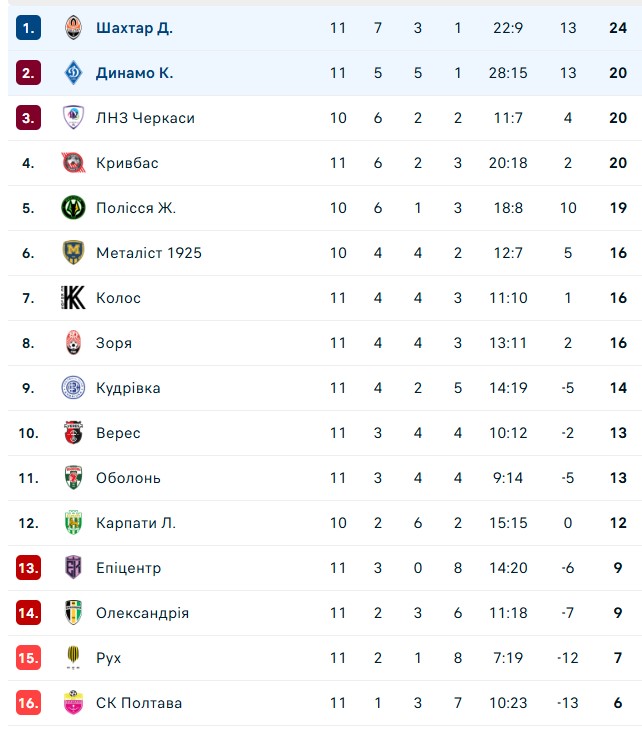The height and width of the screenshot is (732, 642).
Task: Click the Зоря club crest
Action: (x=74, y=343)
